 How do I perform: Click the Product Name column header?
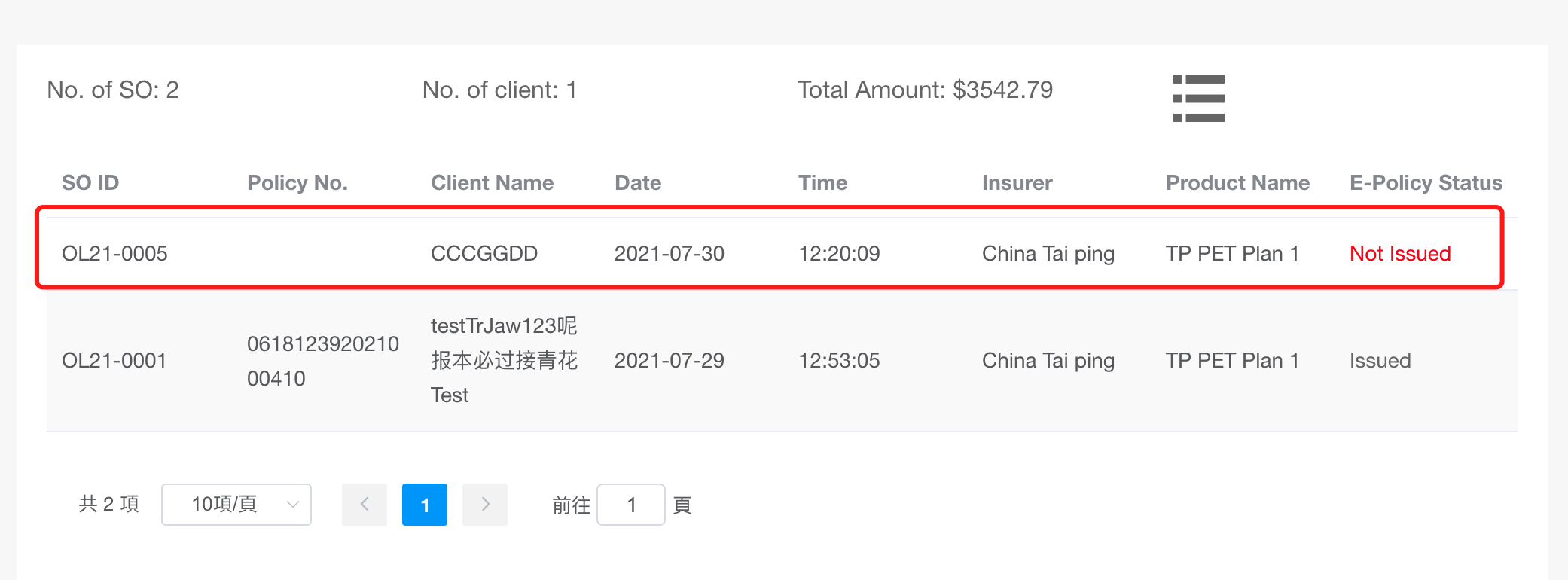(x=1237, y=183)
